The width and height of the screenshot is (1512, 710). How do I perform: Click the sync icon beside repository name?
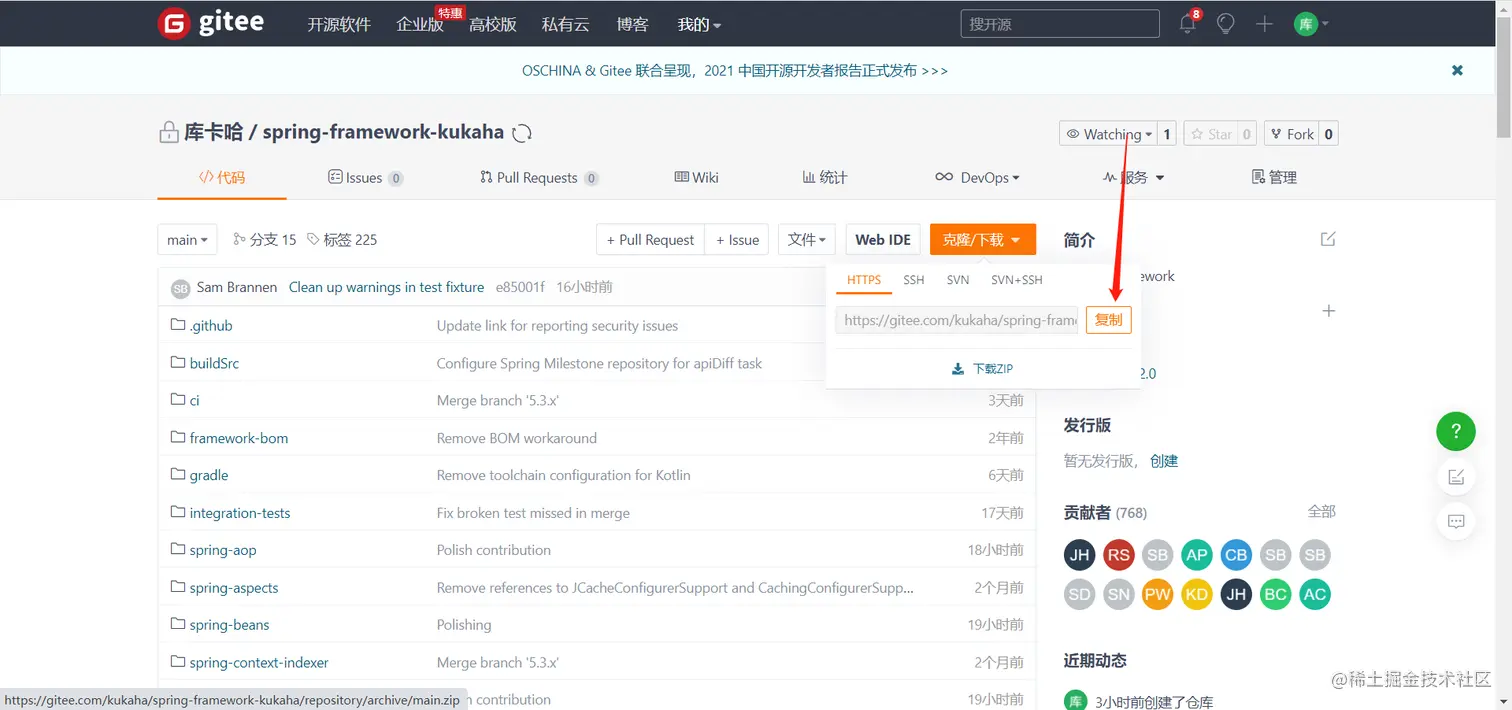point(521,133)
